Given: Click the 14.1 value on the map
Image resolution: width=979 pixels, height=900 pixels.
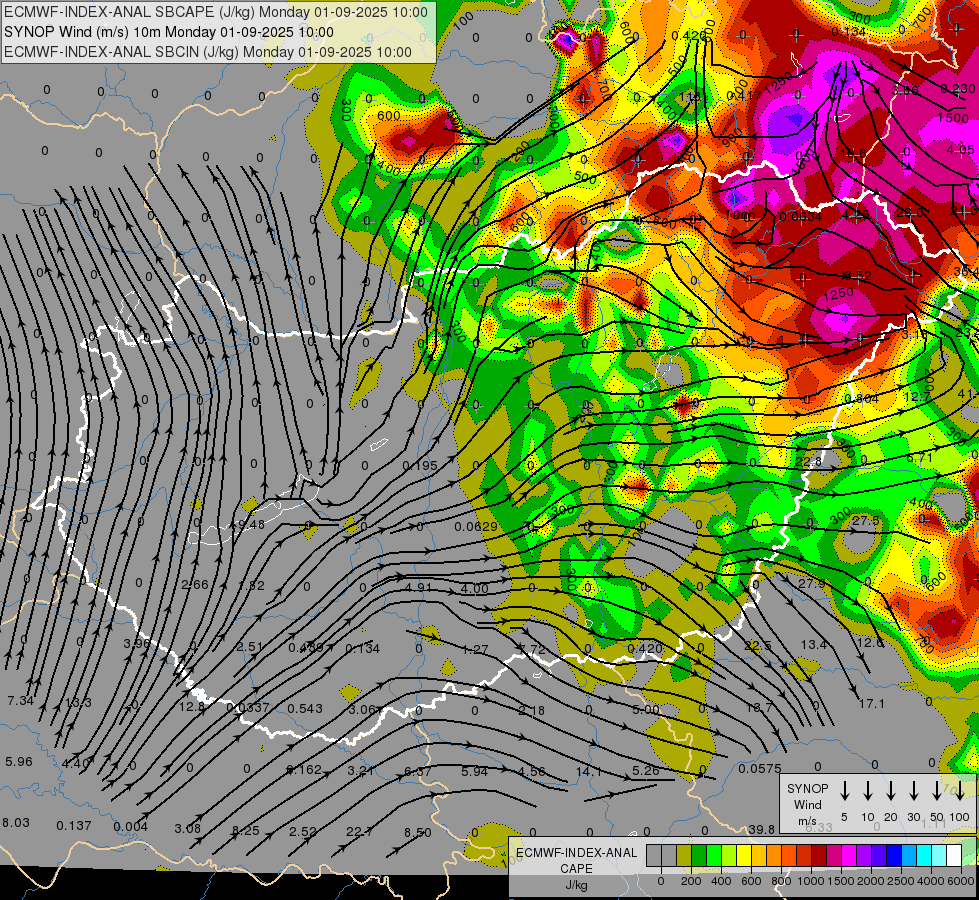Looking at the screenshot, I should (x=588, y=772).
